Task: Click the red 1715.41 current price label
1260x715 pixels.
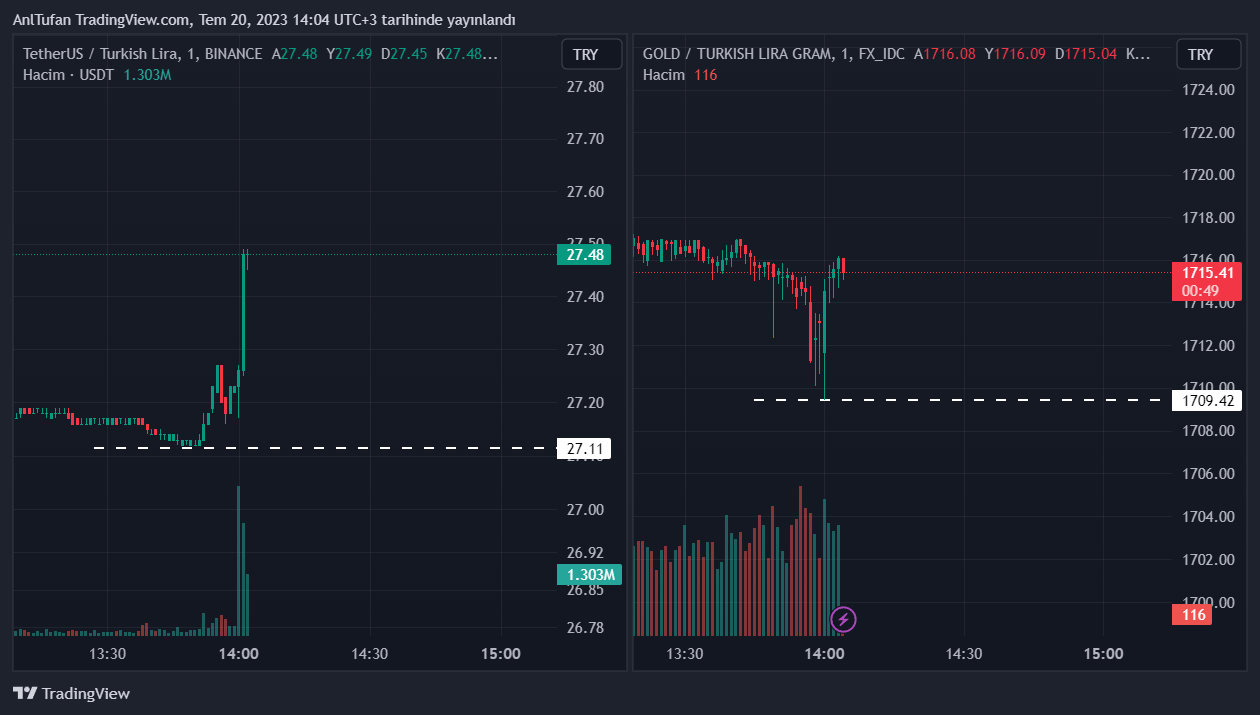Action: [x=1206, y=273]
